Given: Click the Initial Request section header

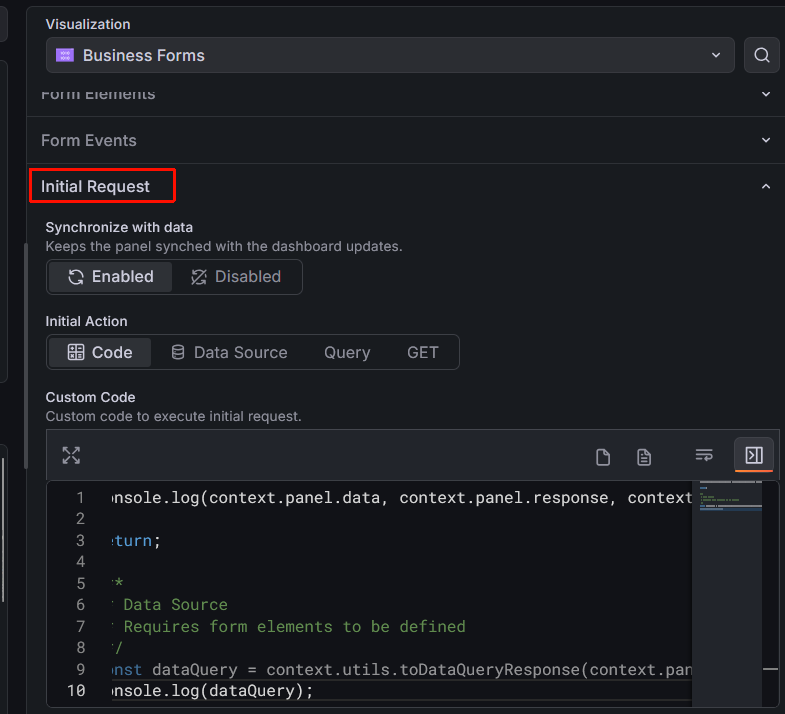Looking at the screenshot, I should pos(96,187).
